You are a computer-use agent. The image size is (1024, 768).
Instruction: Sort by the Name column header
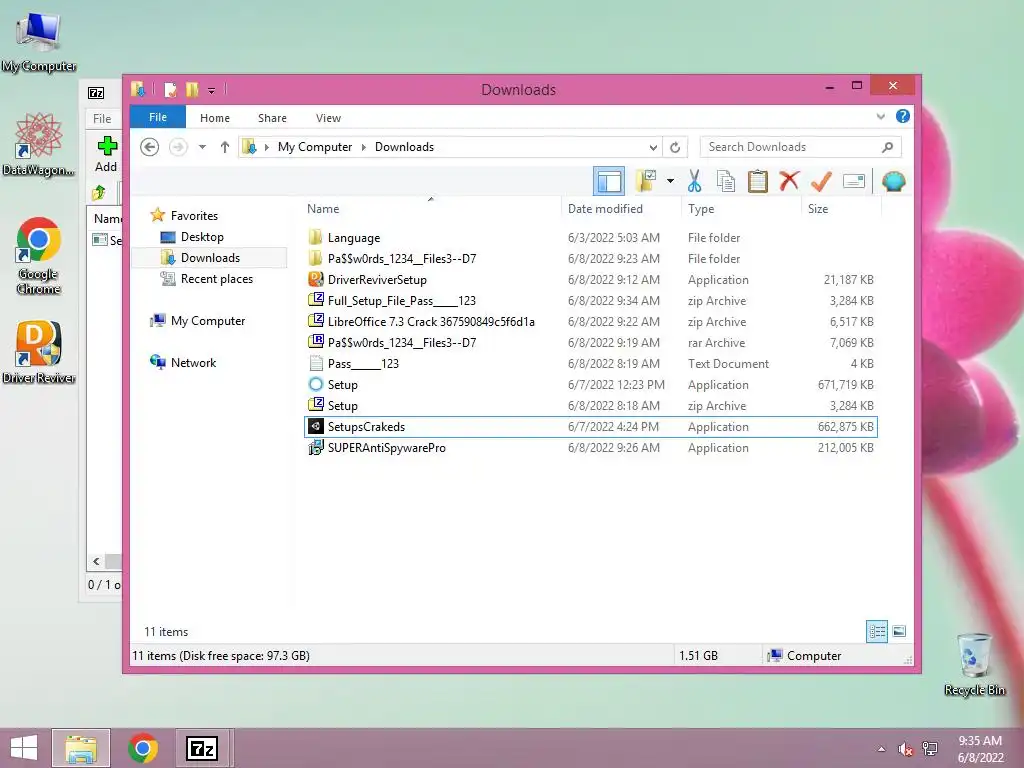431,209
